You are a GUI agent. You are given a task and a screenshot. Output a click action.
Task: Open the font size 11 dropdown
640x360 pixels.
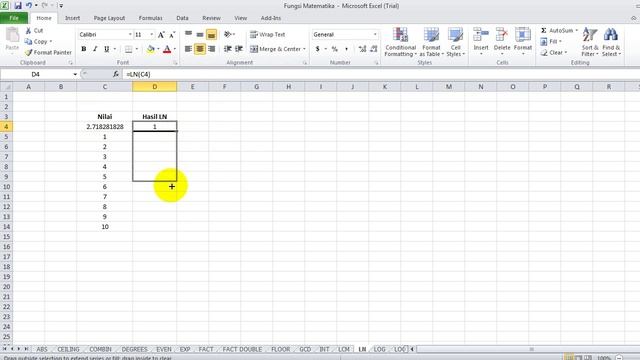pyautogui.click(x=152, y=35)
